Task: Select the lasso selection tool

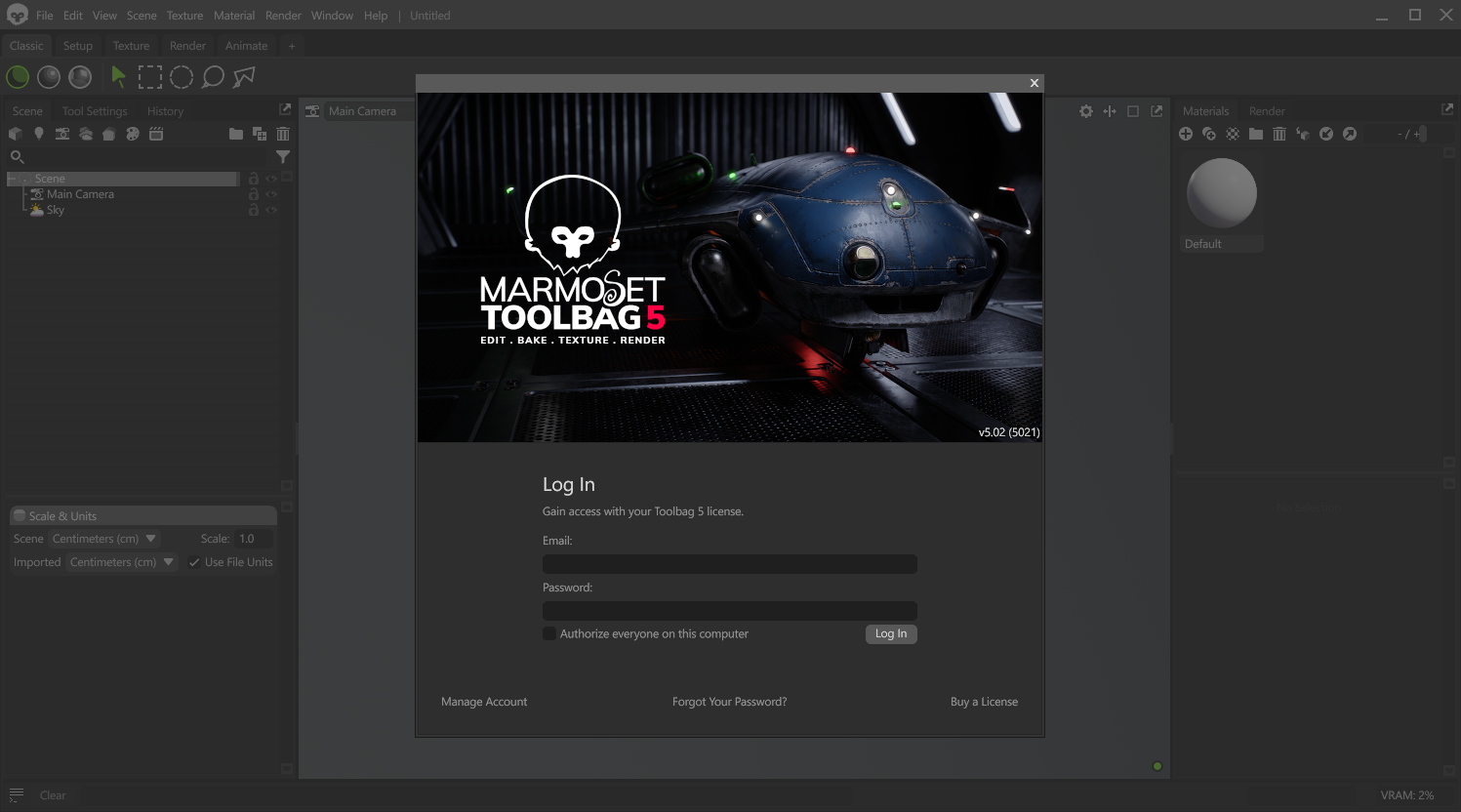Action: point(213,77)
